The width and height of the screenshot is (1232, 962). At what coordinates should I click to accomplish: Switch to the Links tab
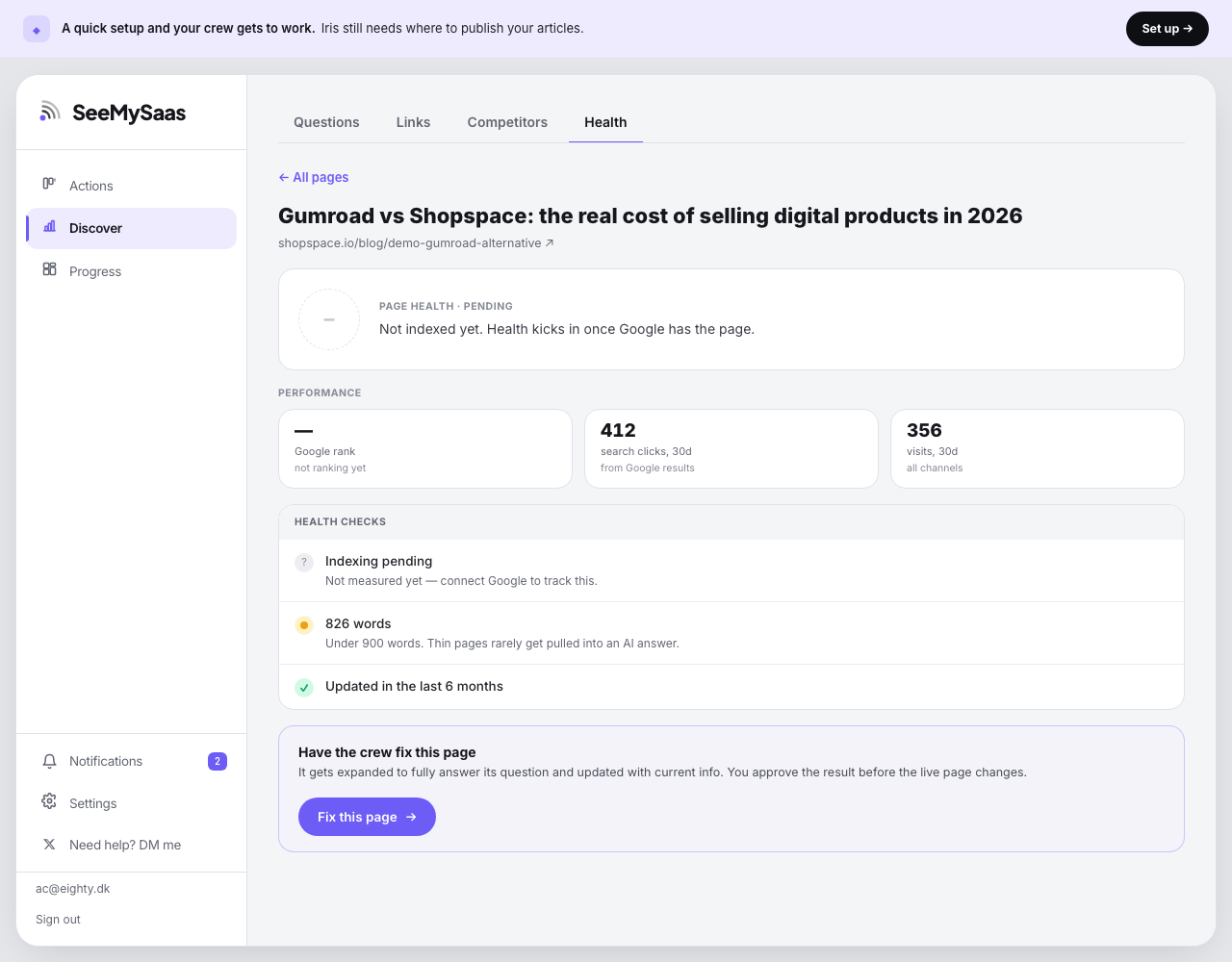click(413, 122)
